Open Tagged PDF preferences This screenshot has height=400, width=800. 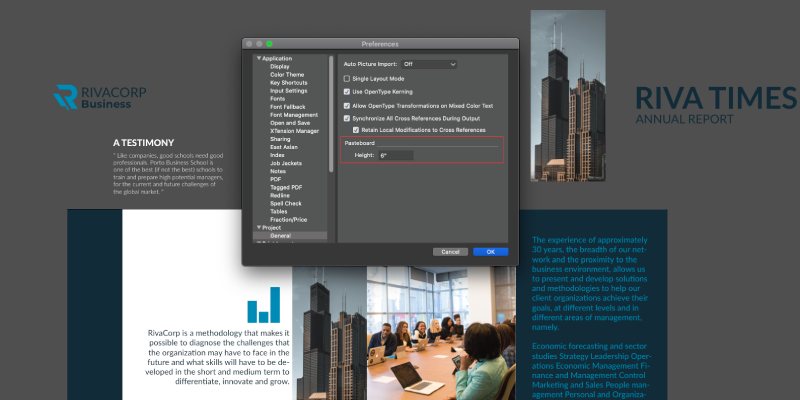[286, 187]
